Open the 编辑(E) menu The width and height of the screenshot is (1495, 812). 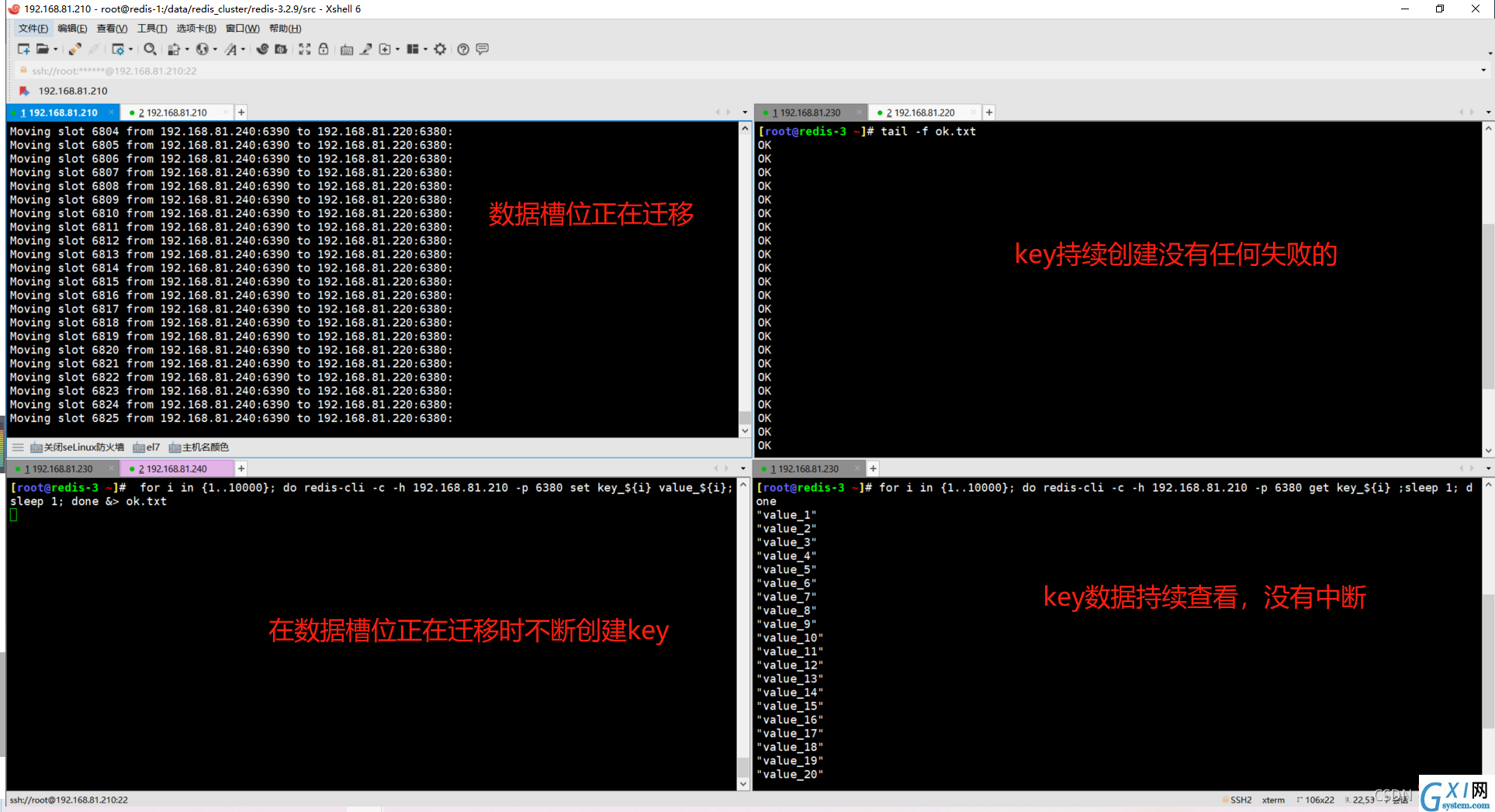click(x=72, y=29)
